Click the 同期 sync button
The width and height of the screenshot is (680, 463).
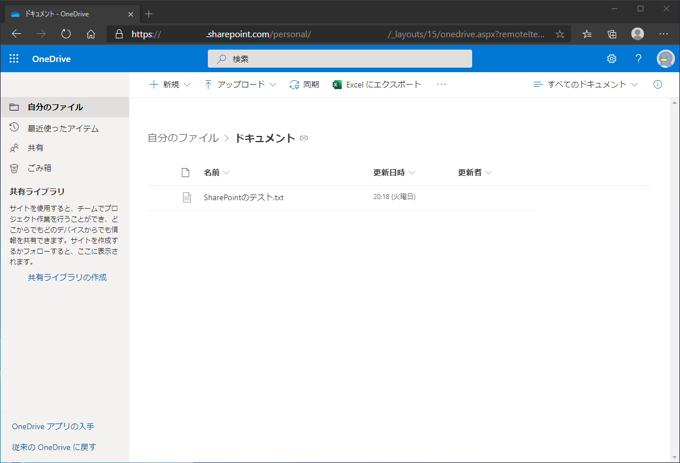(x=304, y=85)
